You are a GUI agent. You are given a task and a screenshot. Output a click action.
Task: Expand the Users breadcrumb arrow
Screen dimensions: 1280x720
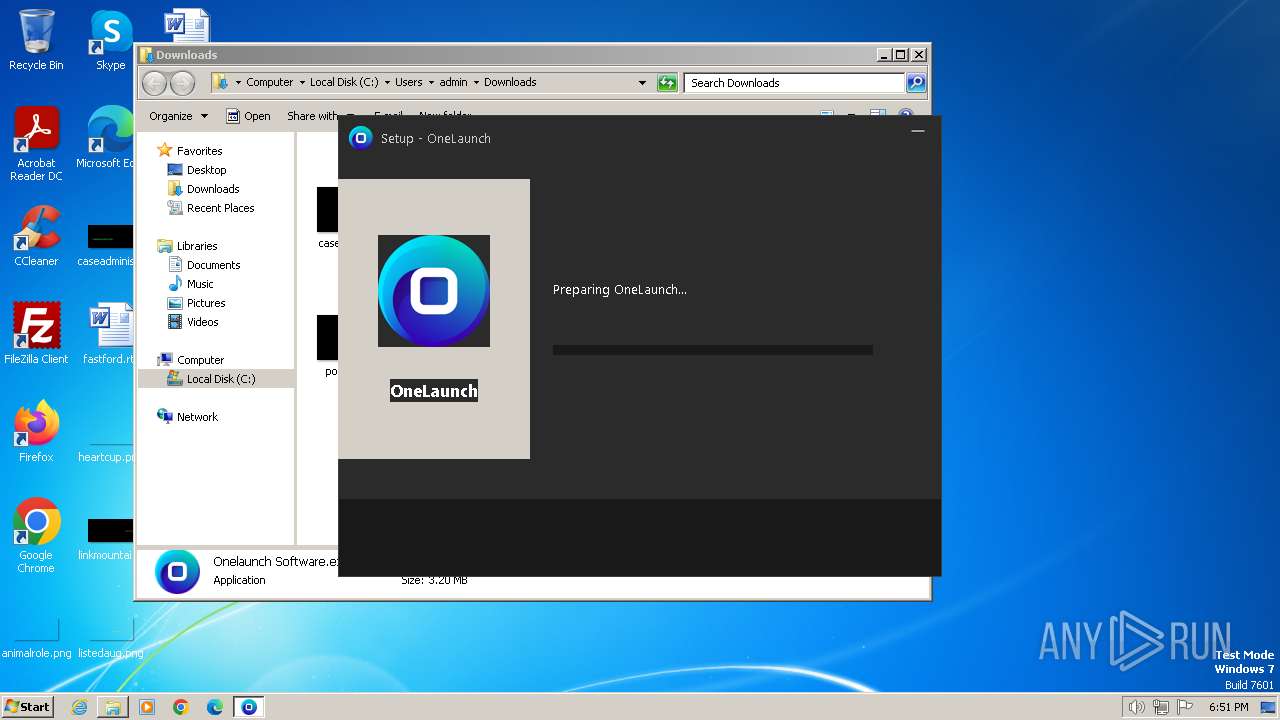tap(431, 83)
